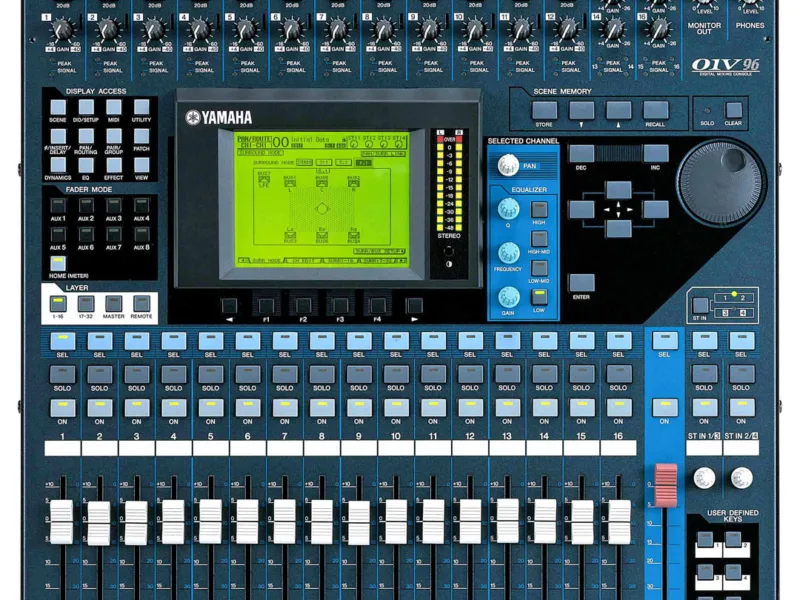Screen dimensions: 800x600
Task: Grab the channel 3 fader cap
Action: [x=136, y=522]
